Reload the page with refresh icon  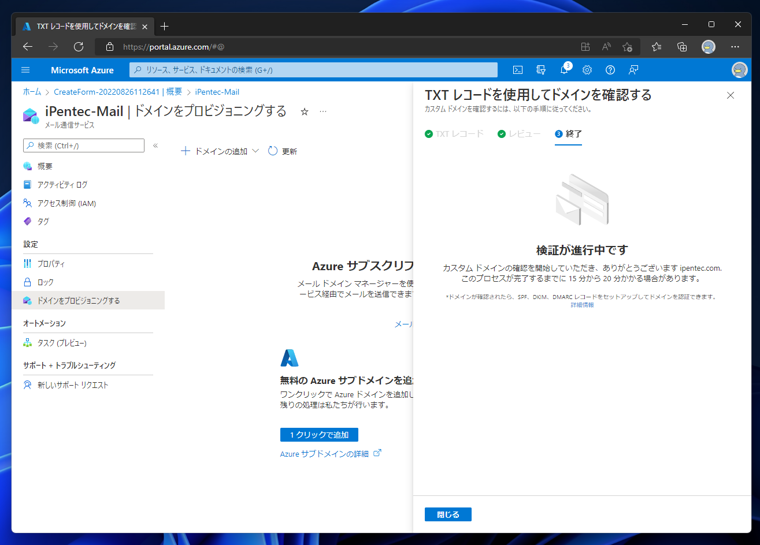point(79,47)
